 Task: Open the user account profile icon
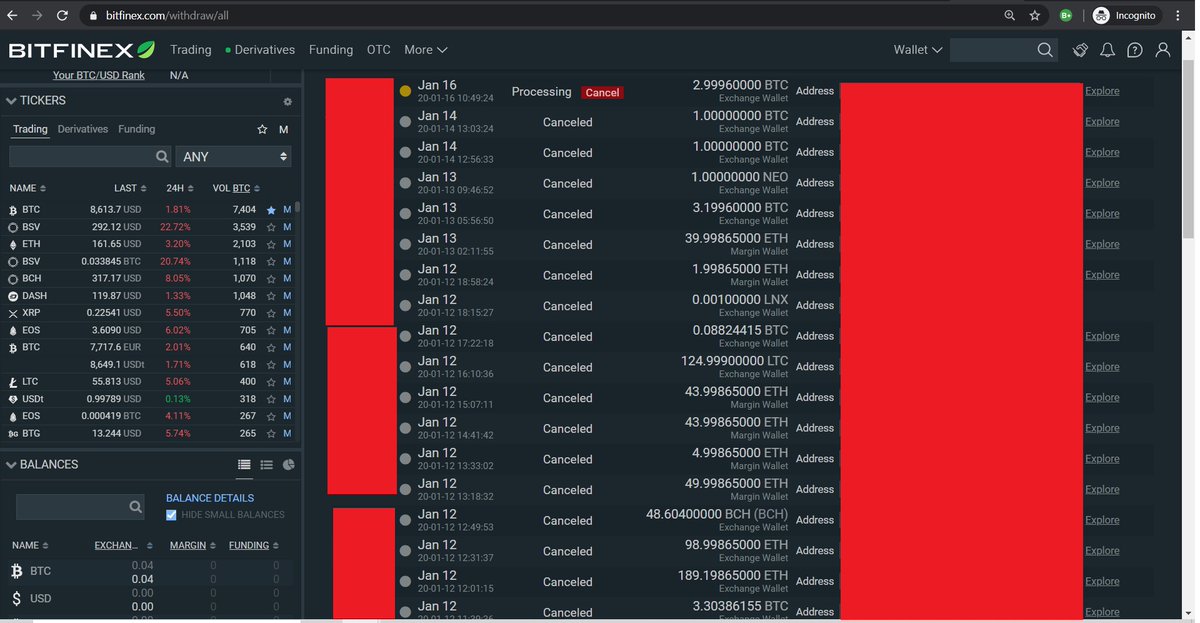[1163, 50]
